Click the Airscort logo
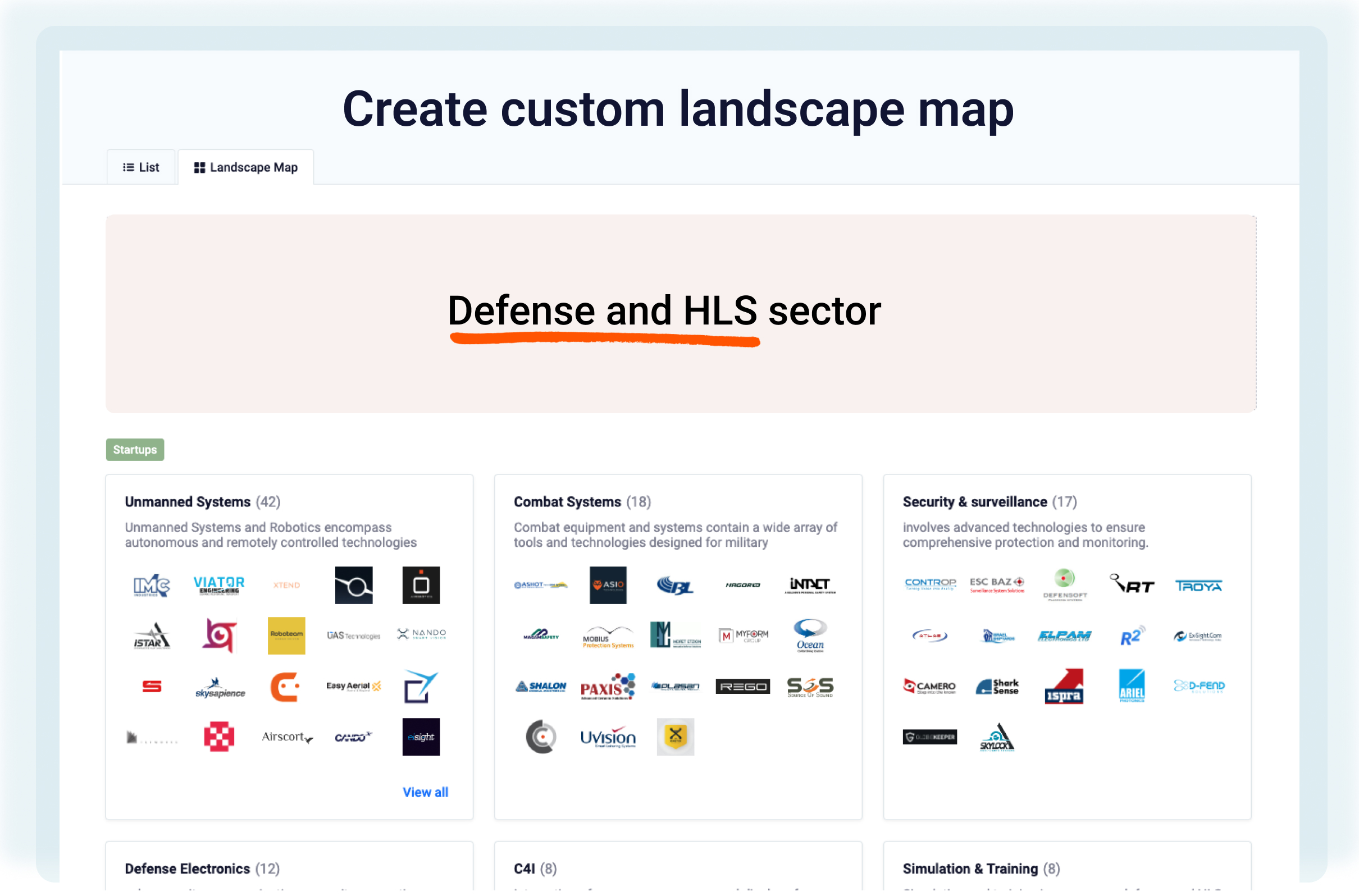Screen dimensions: 1359x896 pos(287,738)
